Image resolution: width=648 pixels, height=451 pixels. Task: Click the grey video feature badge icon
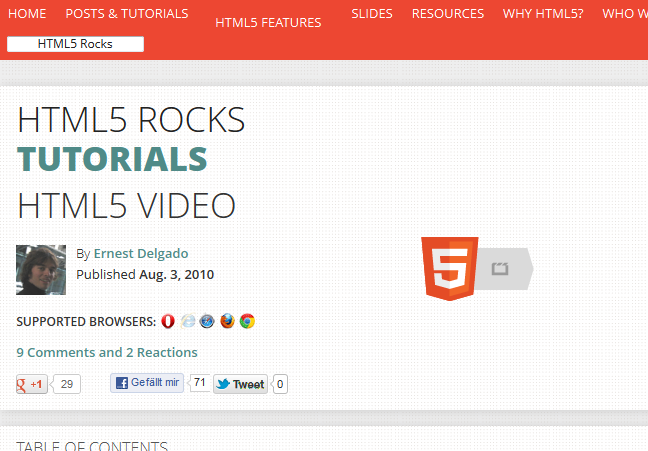[x=504, y=269]
